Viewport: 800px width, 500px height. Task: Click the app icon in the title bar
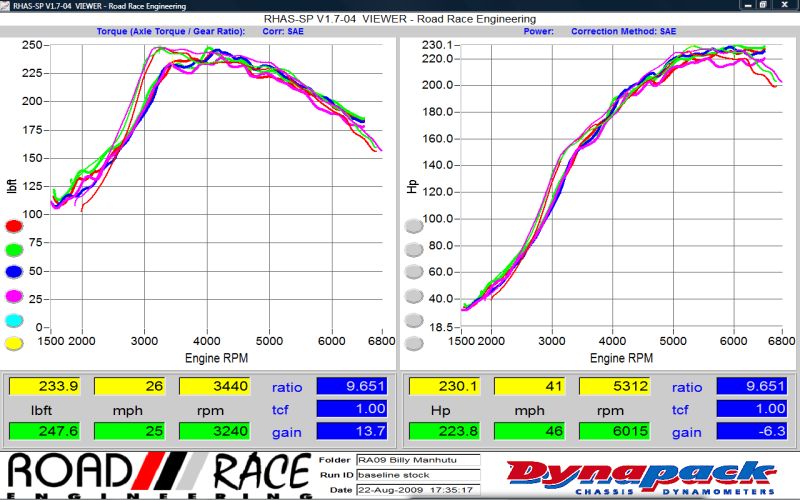pyautogui.click(x=8, y=6)
